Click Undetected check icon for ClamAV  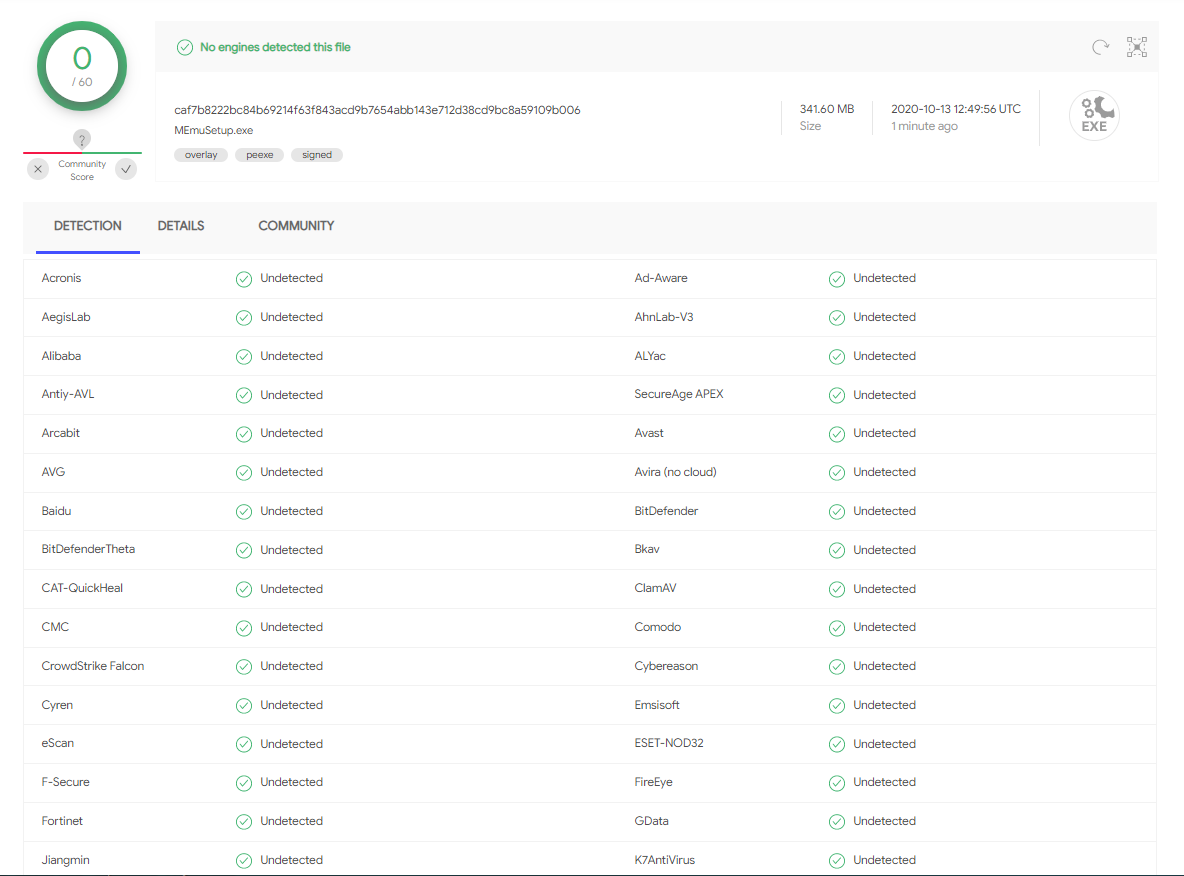pos(837,589)
